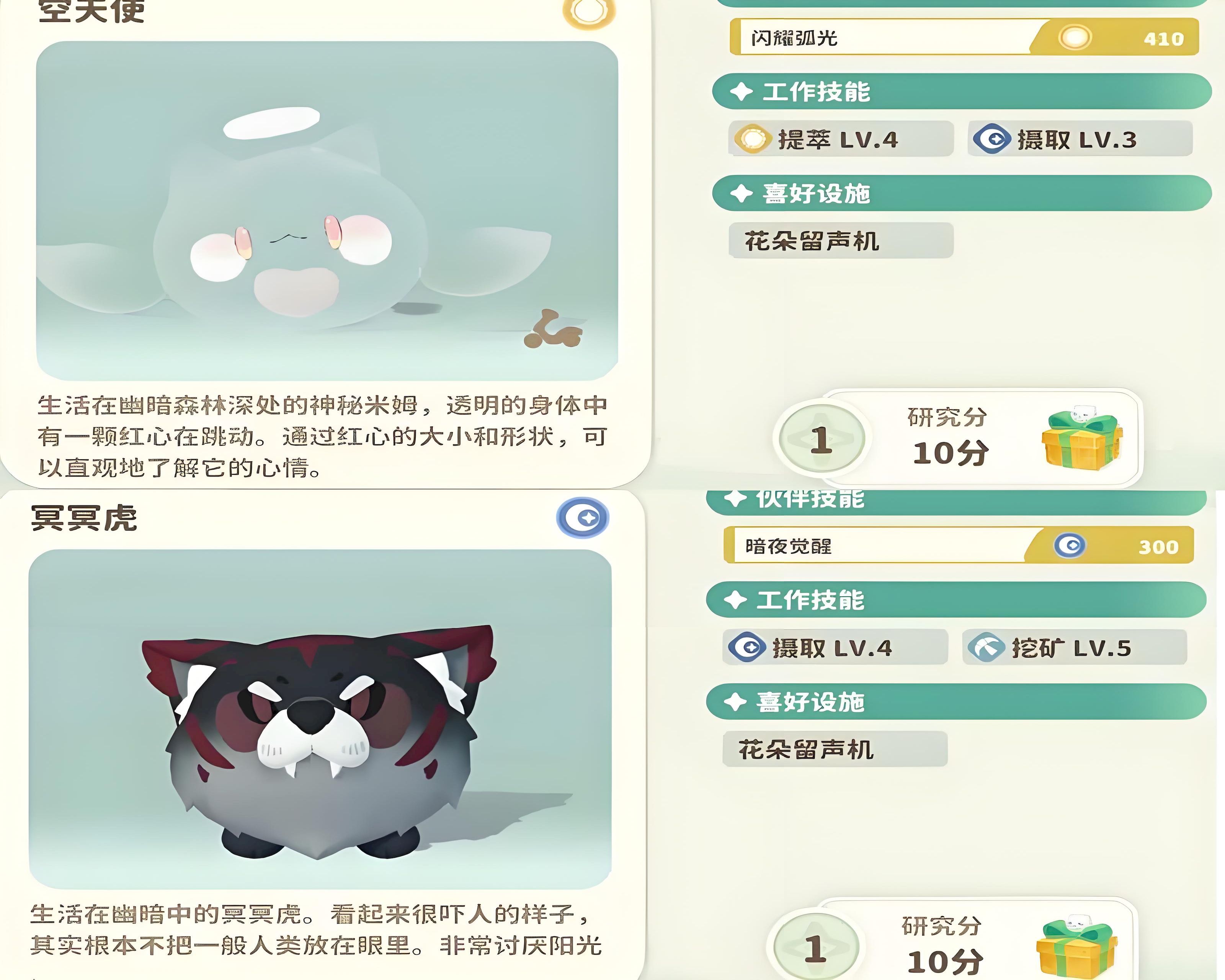The width and height of the screenshot is (1225, 980).
Task: Click the lower 工作技能 section header
Action: [x=956, y=599]
